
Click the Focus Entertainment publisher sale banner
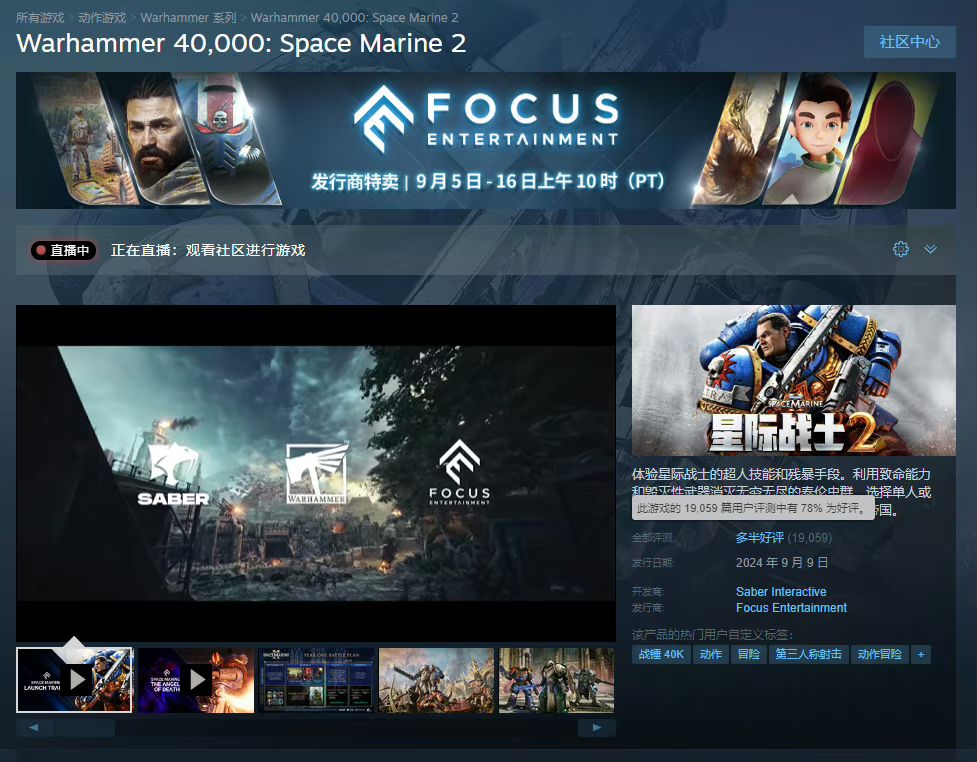point(485,140)
